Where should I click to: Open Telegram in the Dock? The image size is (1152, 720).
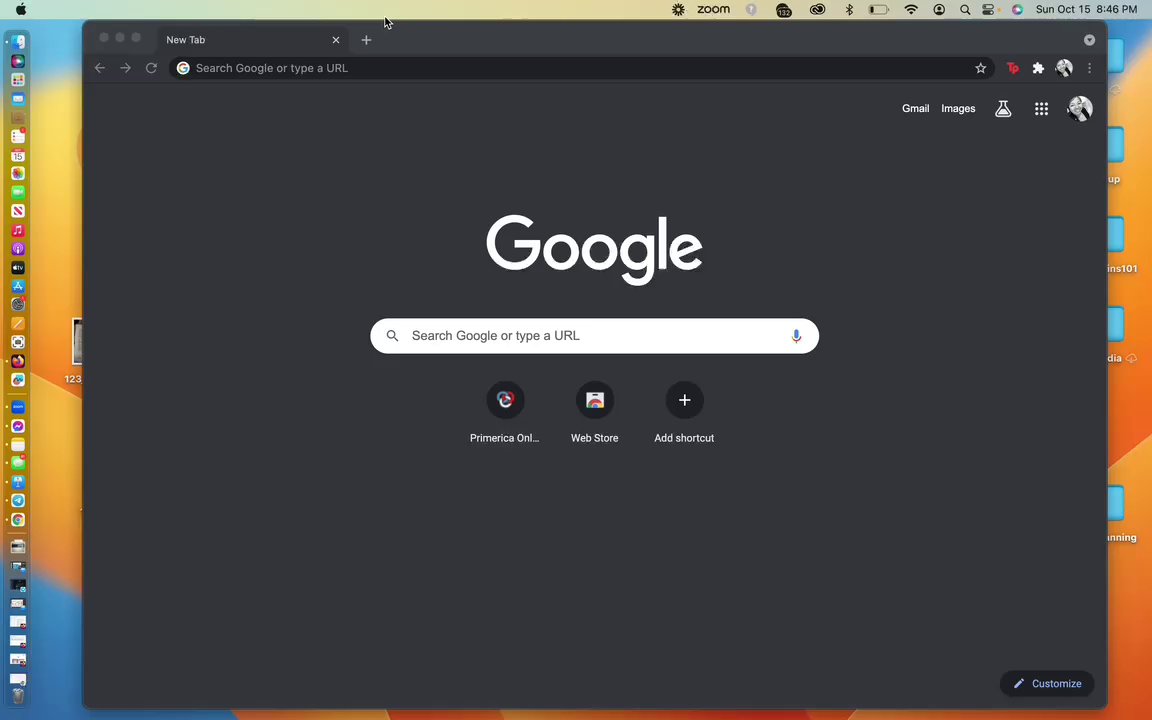18,500
